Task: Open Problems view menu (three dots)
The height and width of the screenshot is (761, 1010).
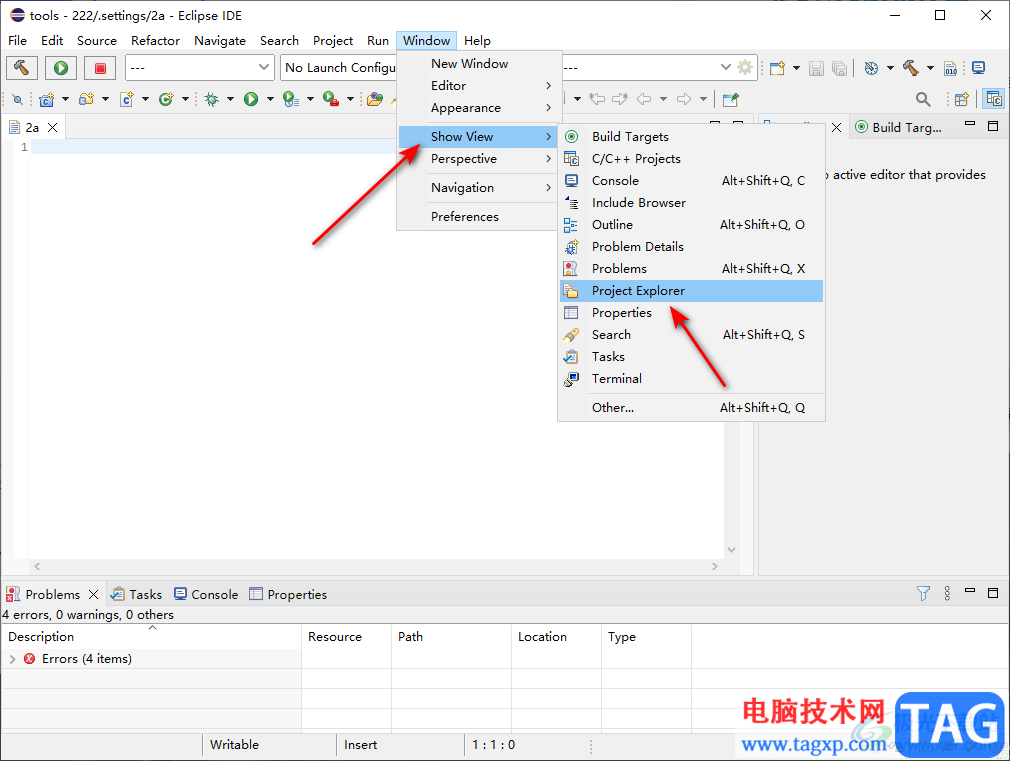Action: tap(947, 593)
